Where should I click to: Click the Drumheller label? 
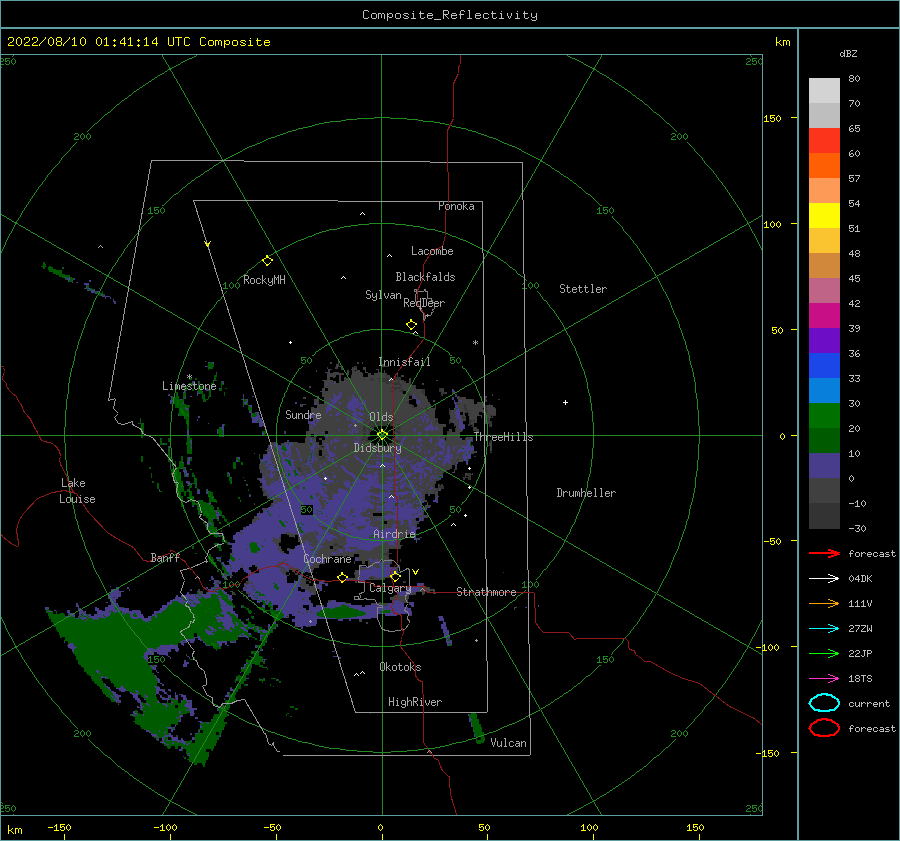click(586, 493)
